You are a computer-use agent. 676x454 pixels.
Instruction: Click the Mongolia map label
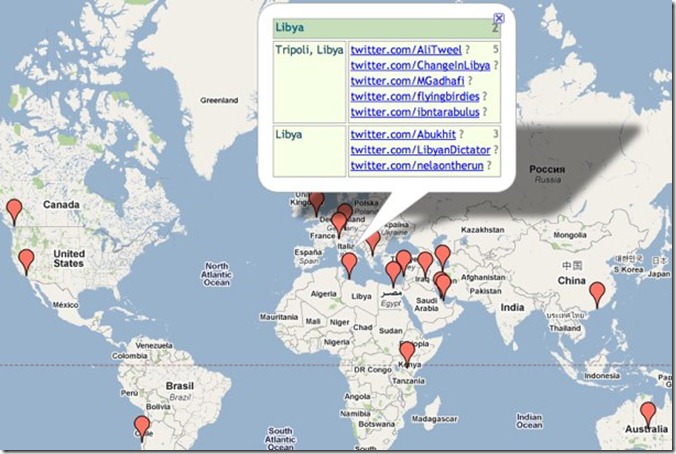[x=570, y=235]
